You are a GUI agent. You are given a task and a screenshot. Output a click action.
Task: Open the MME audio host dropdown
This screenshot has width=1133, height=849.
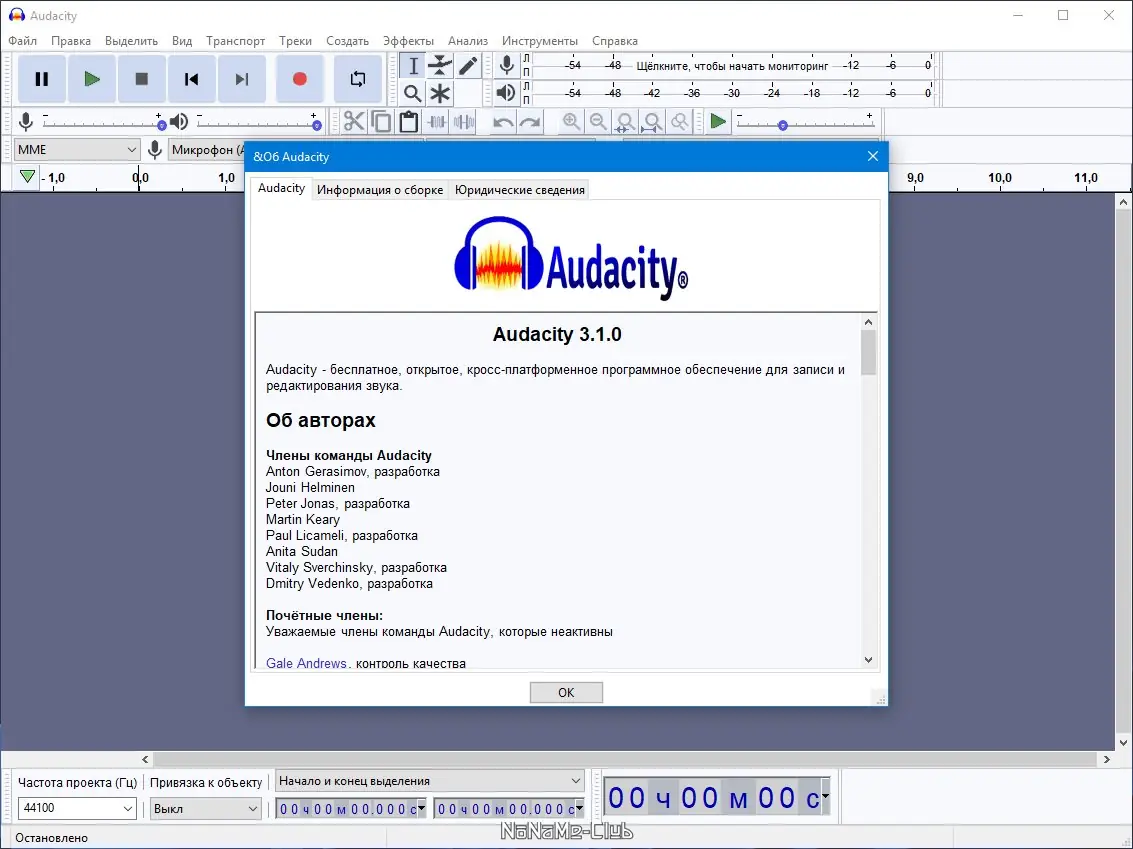[77, 150]
